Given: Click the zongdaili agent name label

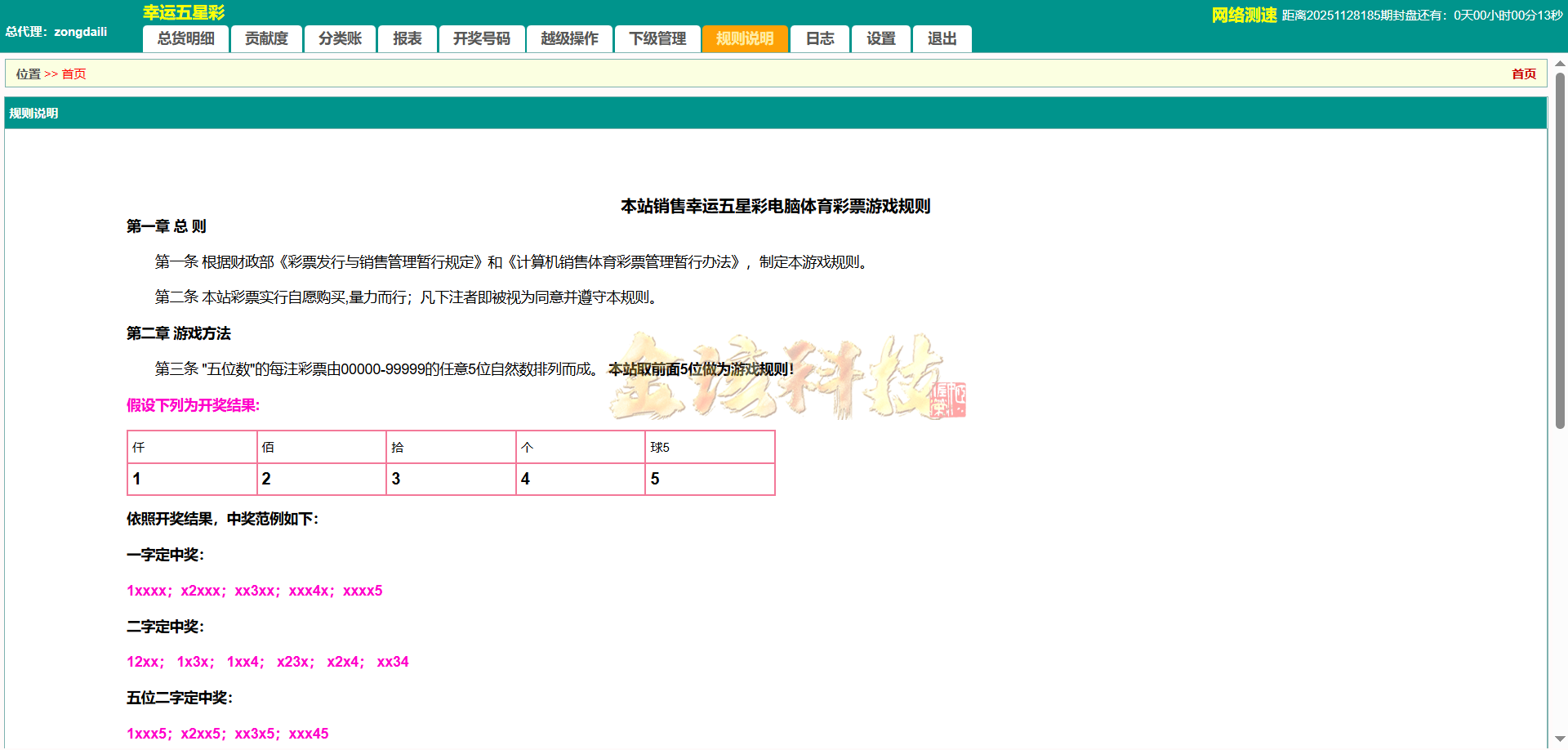Looking at the screenshot, I should (79, 32).
